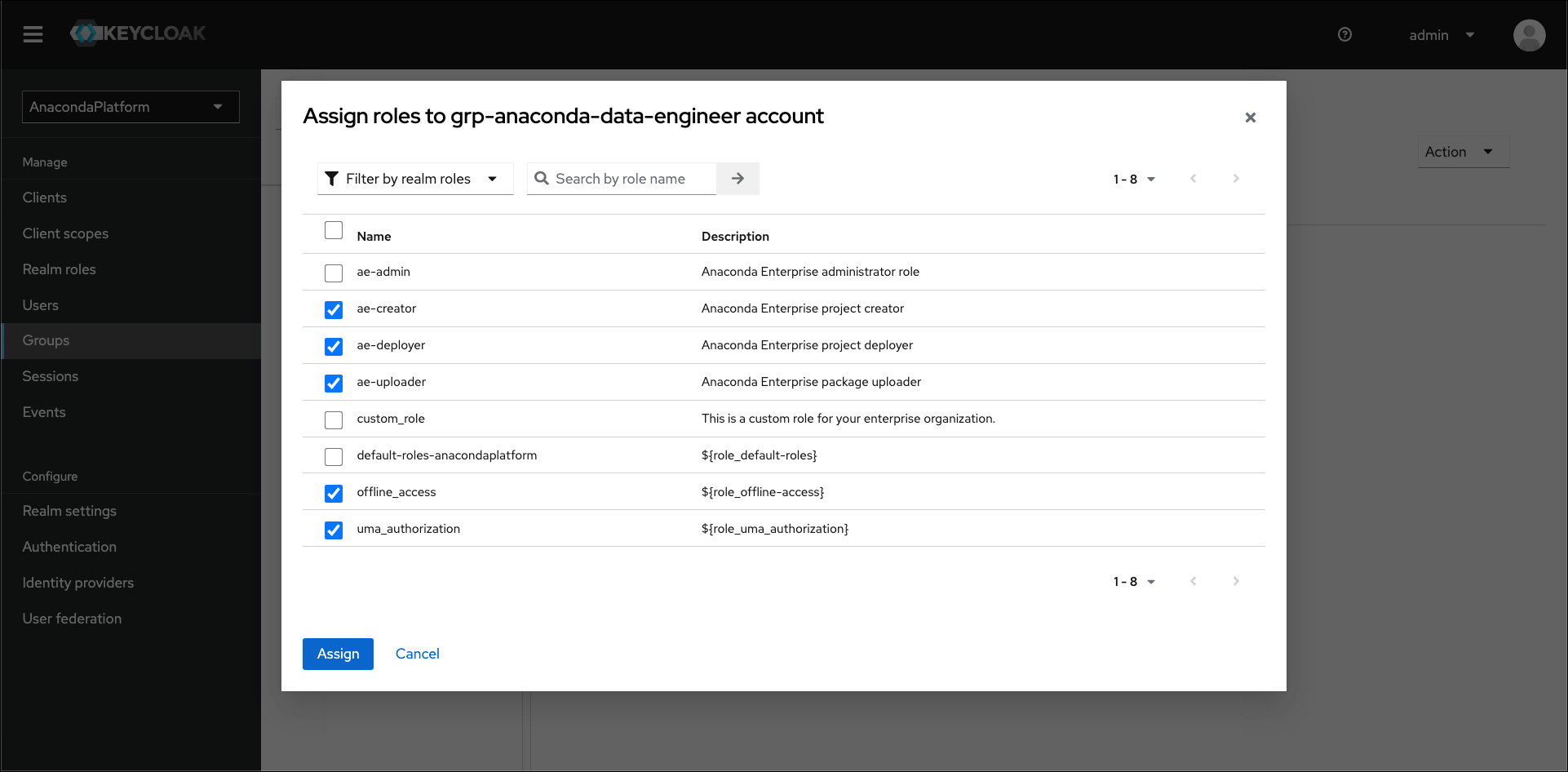
Task: Click the Assign button
Action: click(x=338, y=654)
